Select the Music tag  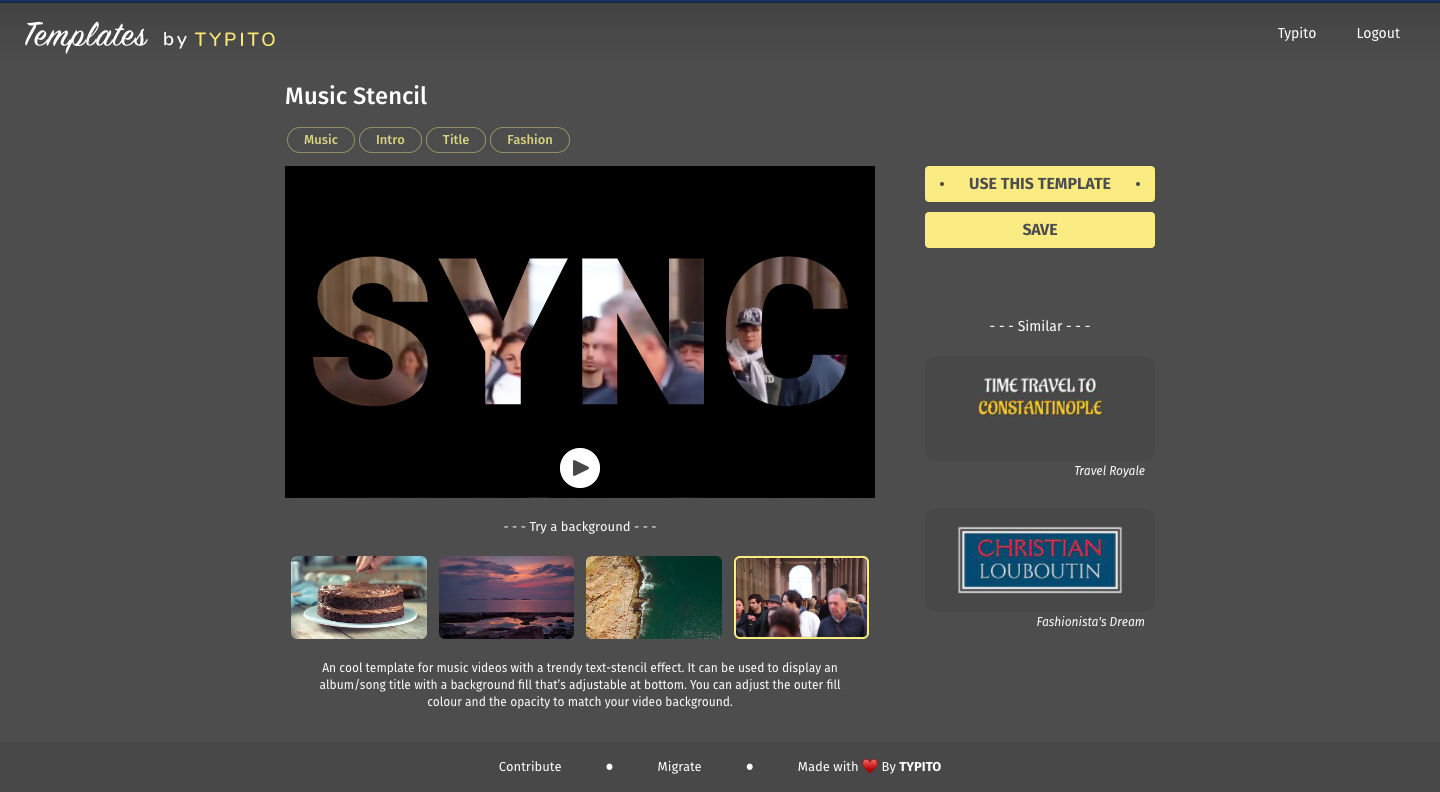pyautogui.click(x=321, y=140)
